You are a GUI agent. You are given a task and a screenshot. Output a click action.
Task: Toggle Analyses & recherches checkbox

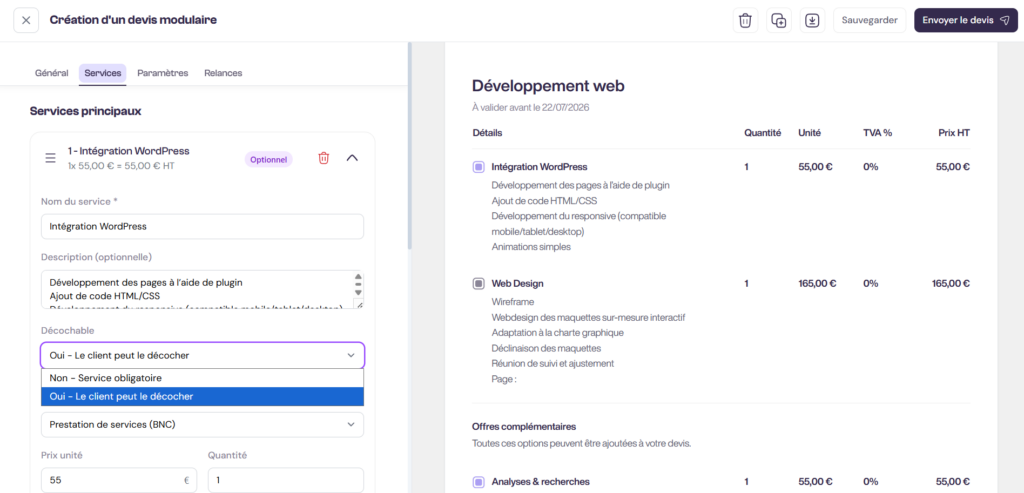[479, 482]
